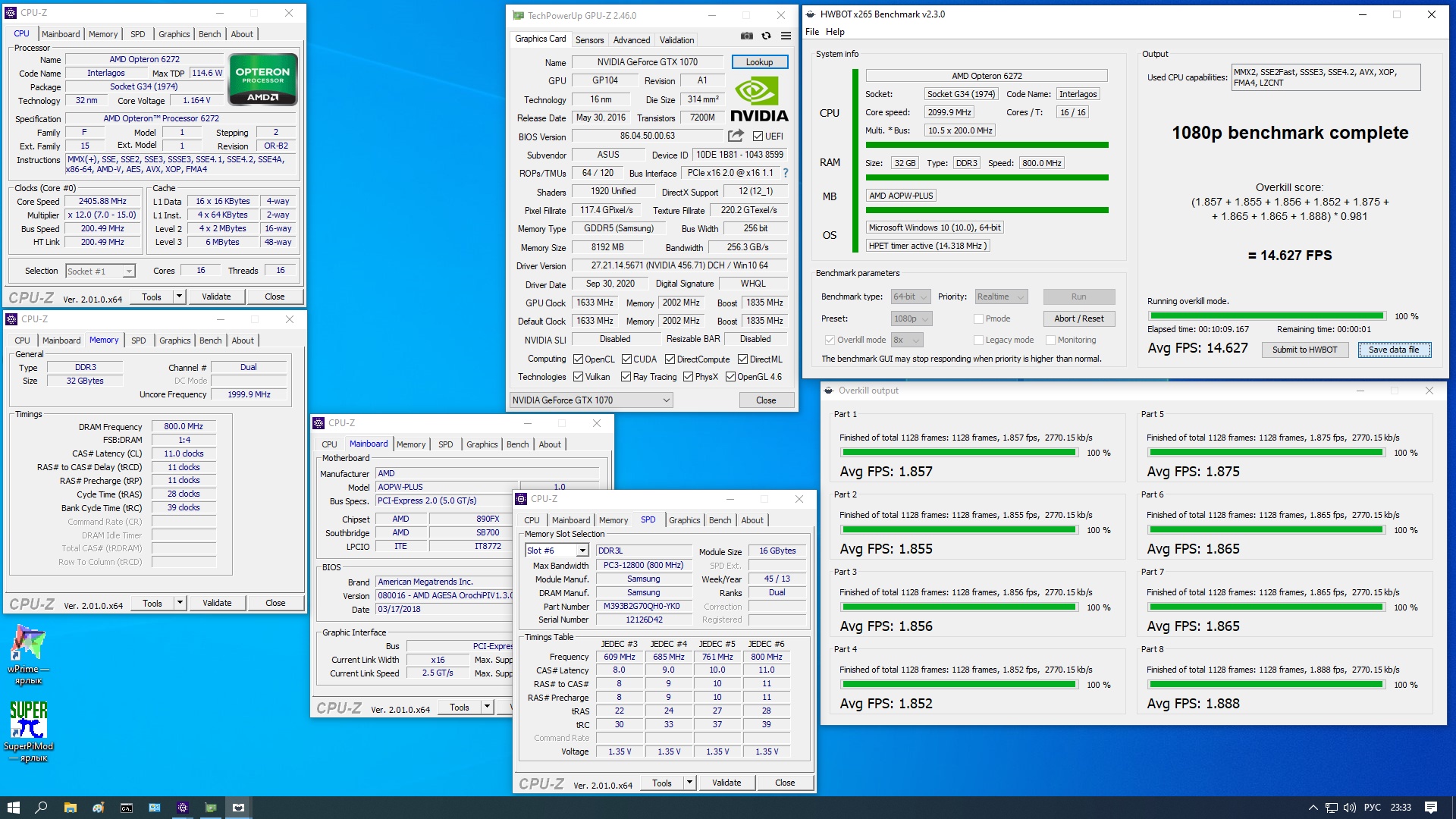Click the GPU-Z icon in the taskbar
This screenshot has width=1456, height=819.
coord(210,808)
